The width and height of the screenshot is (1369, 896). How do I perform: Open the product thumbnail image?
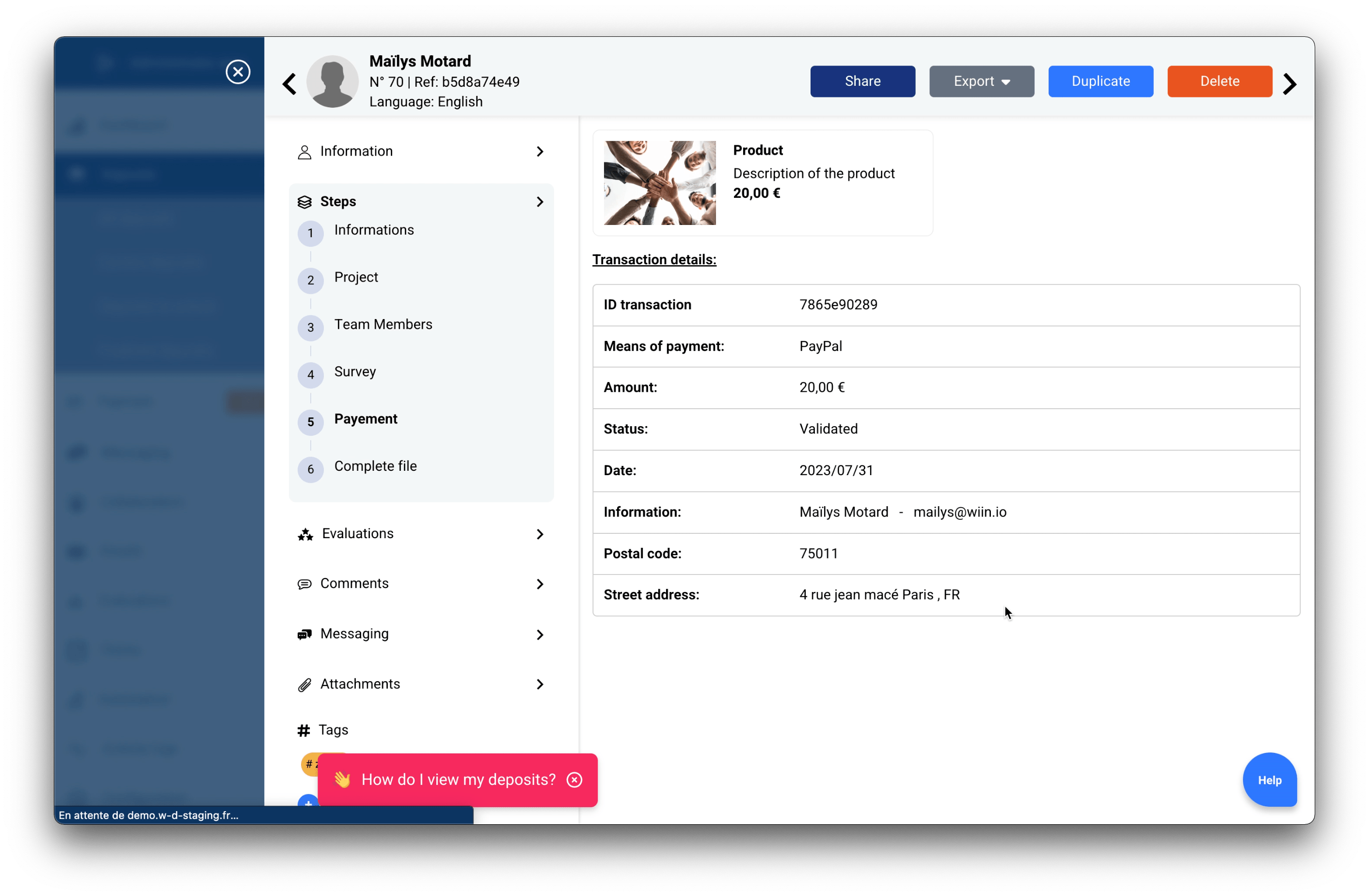pos(660,183)
